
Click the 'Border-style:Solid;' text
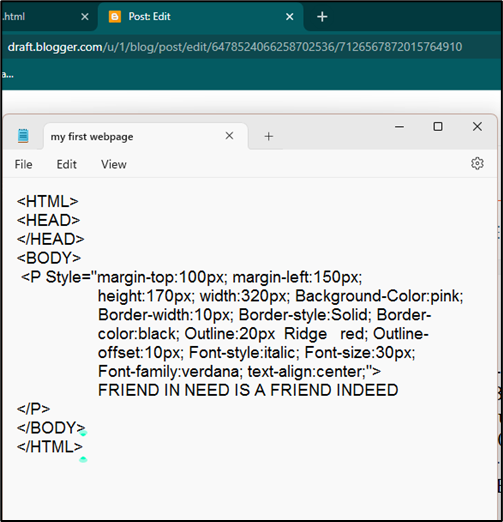point(305,315)
